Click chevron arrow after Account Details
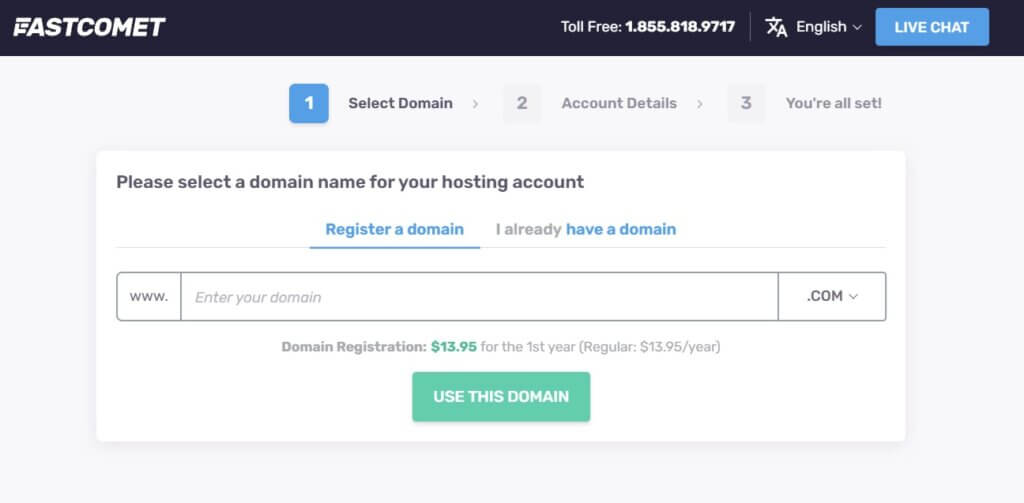 pyautogui.click(x=699, y=104)
